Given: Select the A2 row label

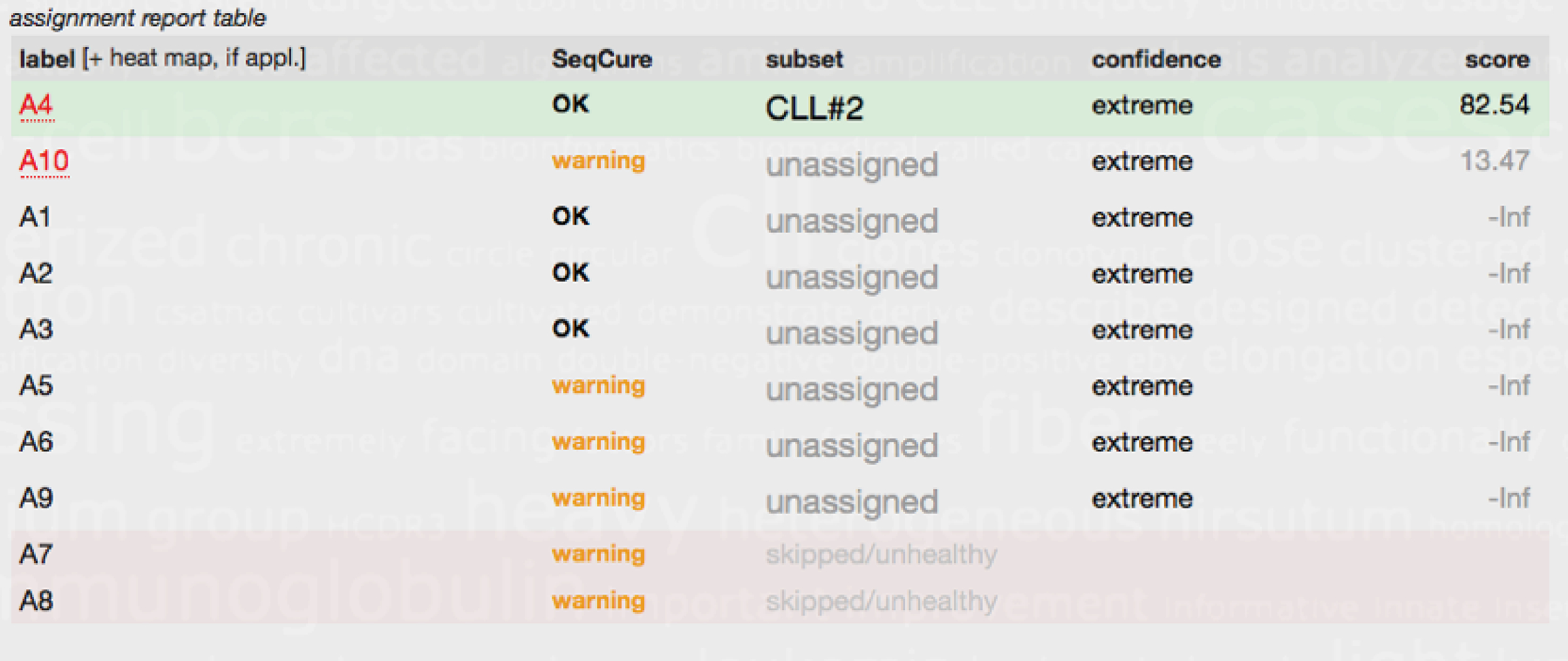Looking at the screenshot, I should tap(36, 274).
